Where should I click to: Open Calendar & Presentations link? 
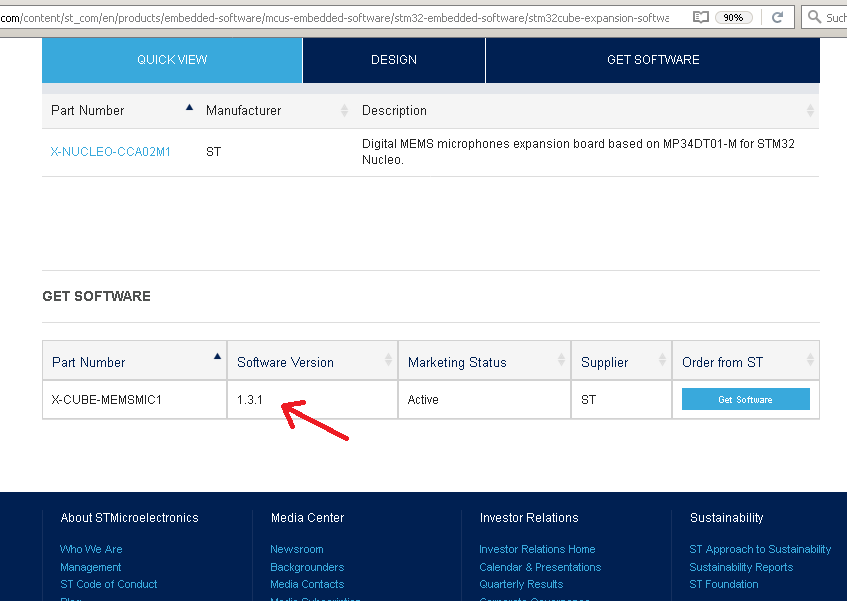point(540,568)
